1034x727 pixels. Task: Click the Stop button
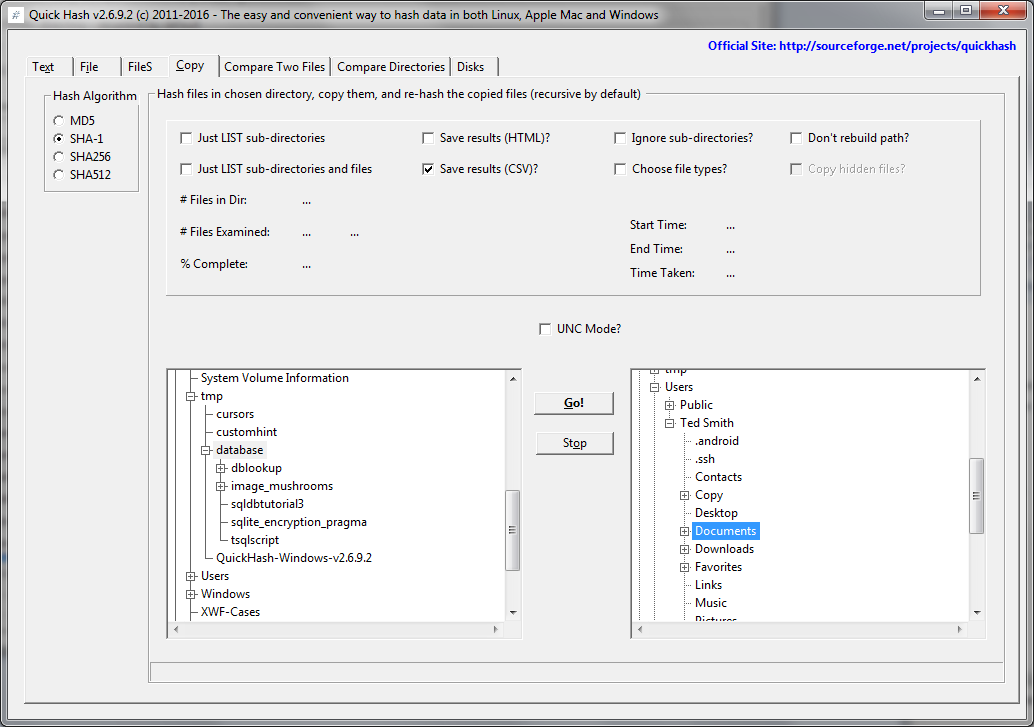coord(574,443)
